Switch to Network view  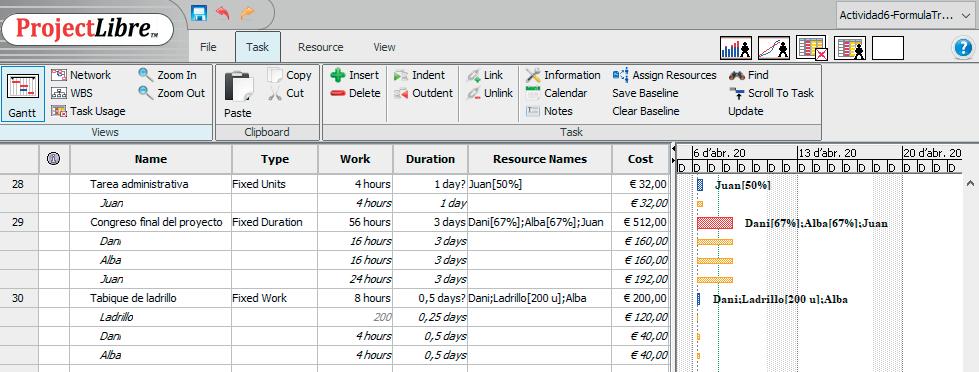point(81,75)
